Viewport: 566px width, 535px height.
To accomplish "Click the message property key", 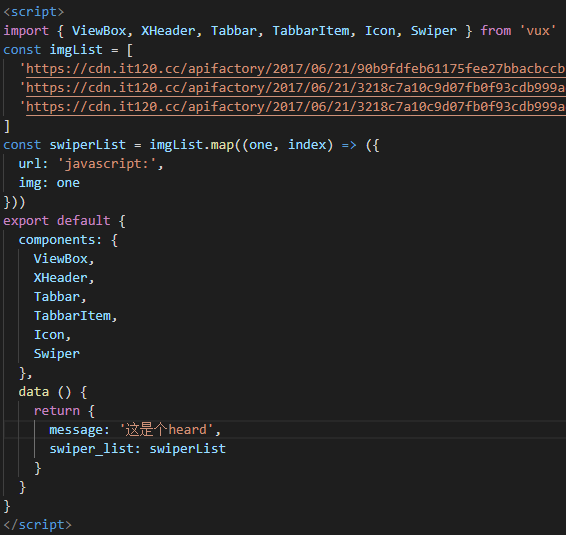I will click(76, 430).
